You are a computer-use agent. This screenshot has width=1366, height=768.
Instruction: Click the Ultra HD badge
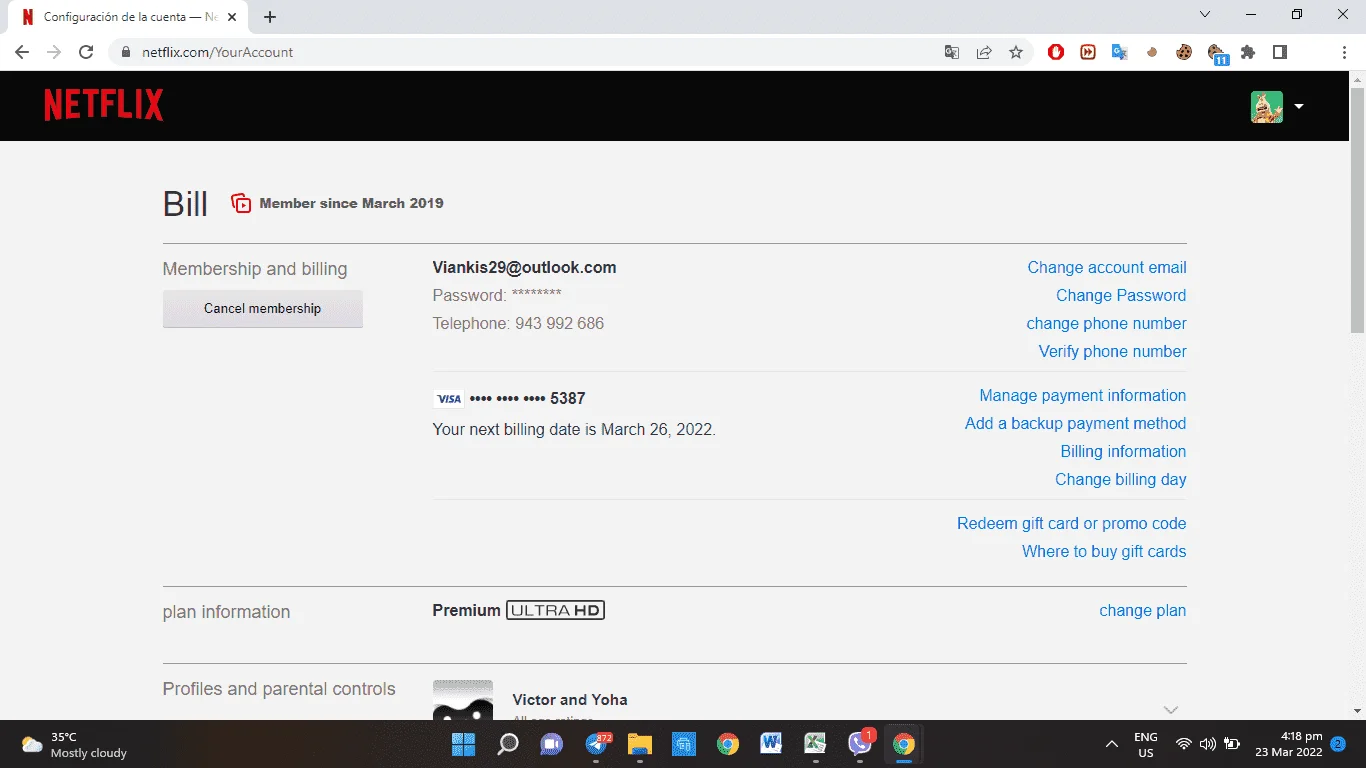click(555, 610)
